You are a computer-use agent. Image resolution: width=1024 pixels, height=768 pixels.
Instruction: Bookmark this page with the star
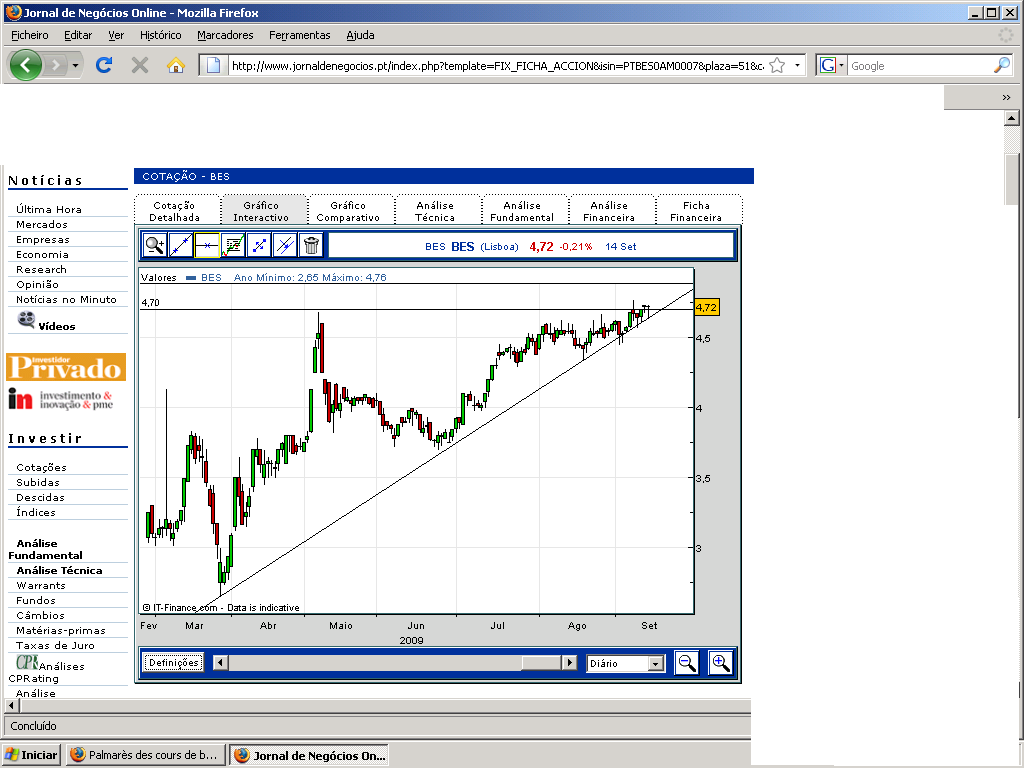click(x=777, y=65)
